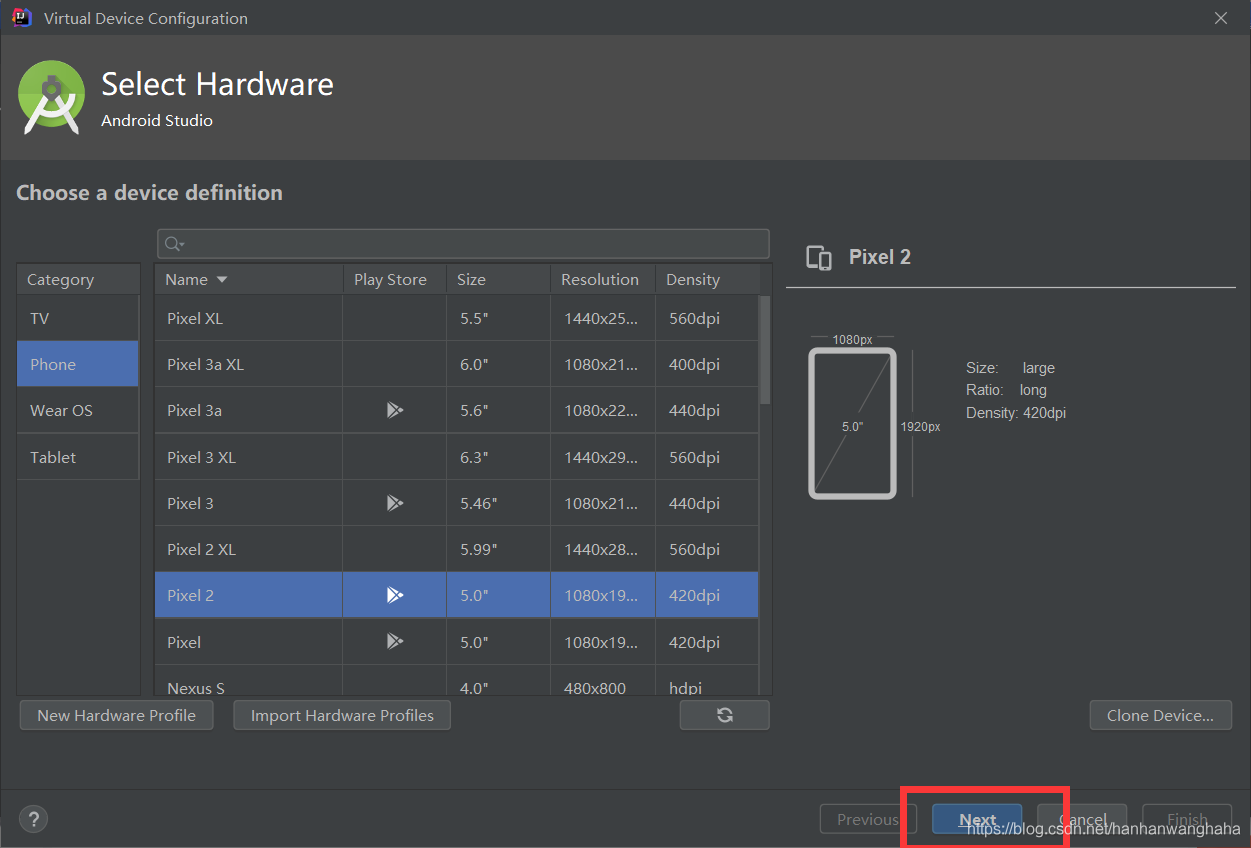Image resolution: width=1251 pixels, height=848 pixels.
Task: Select the Wear OS category
Action: [x=57, y=410]
